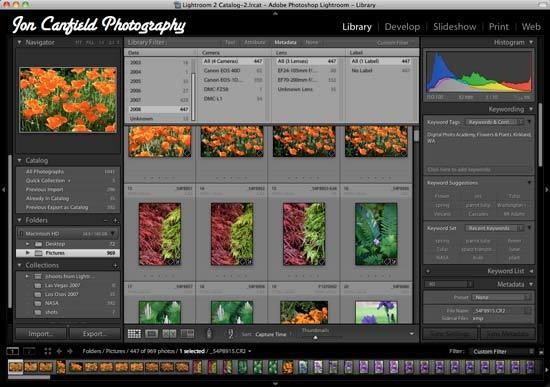The image size is (550, 387).
Task: Select the Survey view icon
Action: 187,334
